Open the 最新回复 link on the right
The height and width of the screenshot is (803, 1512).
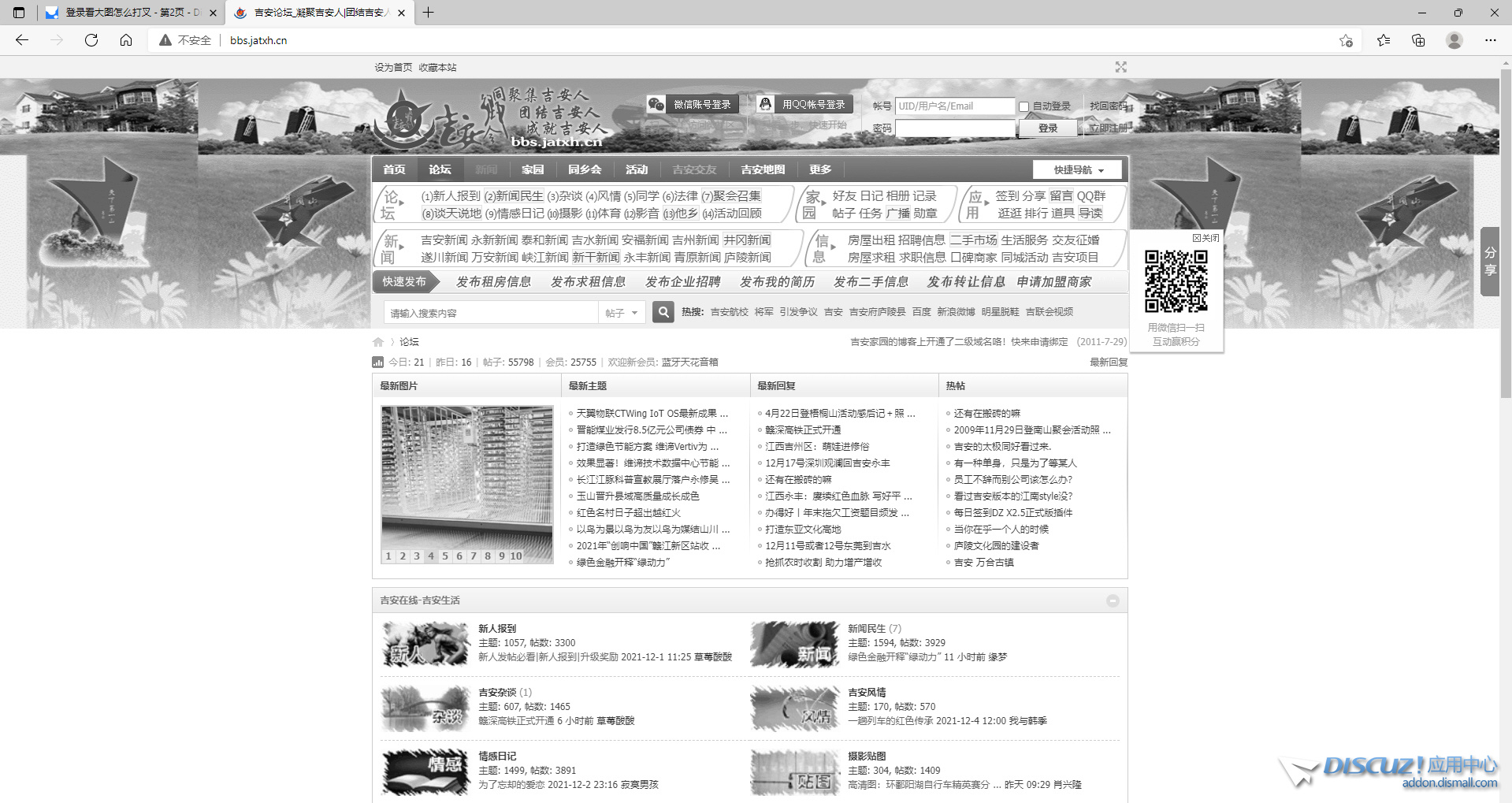1109,362
